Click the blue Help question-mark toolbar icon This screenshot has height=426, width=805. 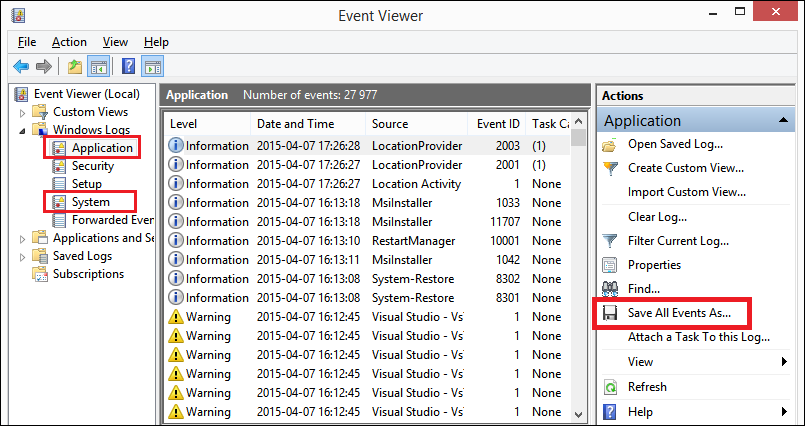pyautogui.click(x=128, y=66)
